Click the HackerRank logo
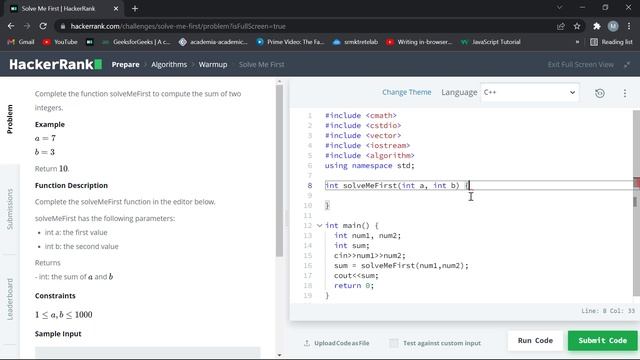This screenshot has width=640, height=360. point(56,64)
